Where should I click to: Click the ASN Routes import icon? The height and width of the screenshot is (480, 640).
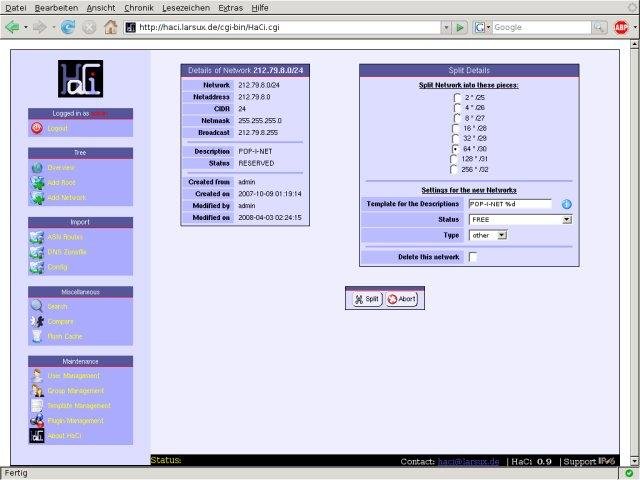coord(37,237)
